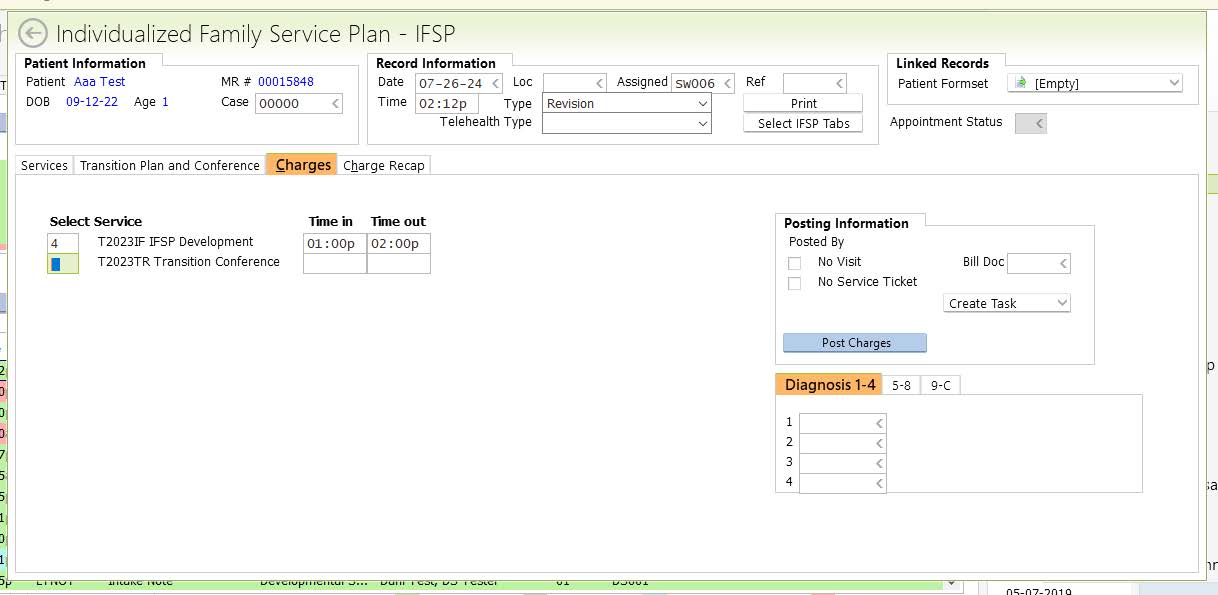The width and height of the screenshot is (1218, 595).
Task: Click the Select IFSP Tabs button
Action: click(x=803, y=123)
